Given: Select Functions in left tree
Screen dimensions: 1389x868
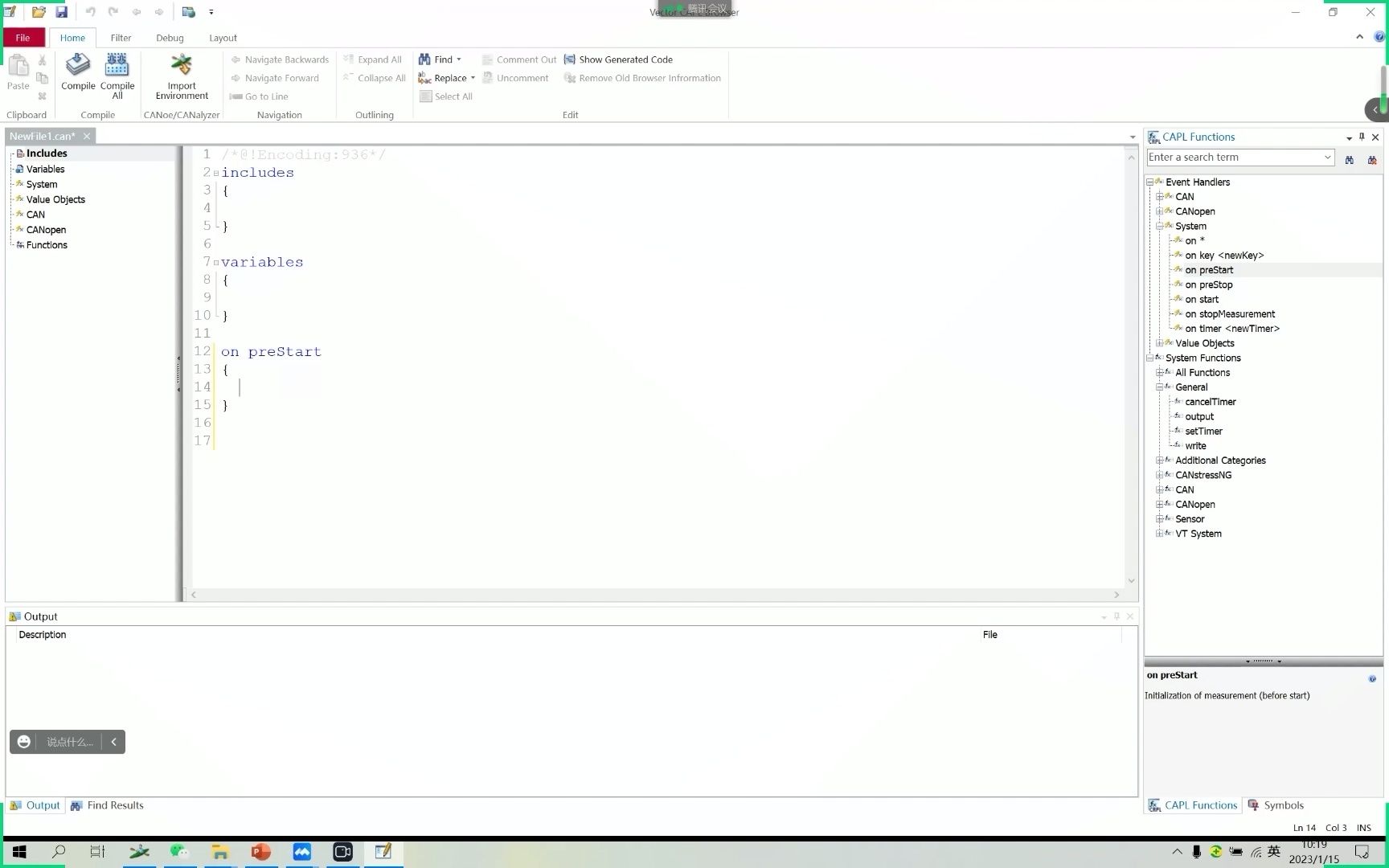Looking at the screenshot, I should click(47, 245).
